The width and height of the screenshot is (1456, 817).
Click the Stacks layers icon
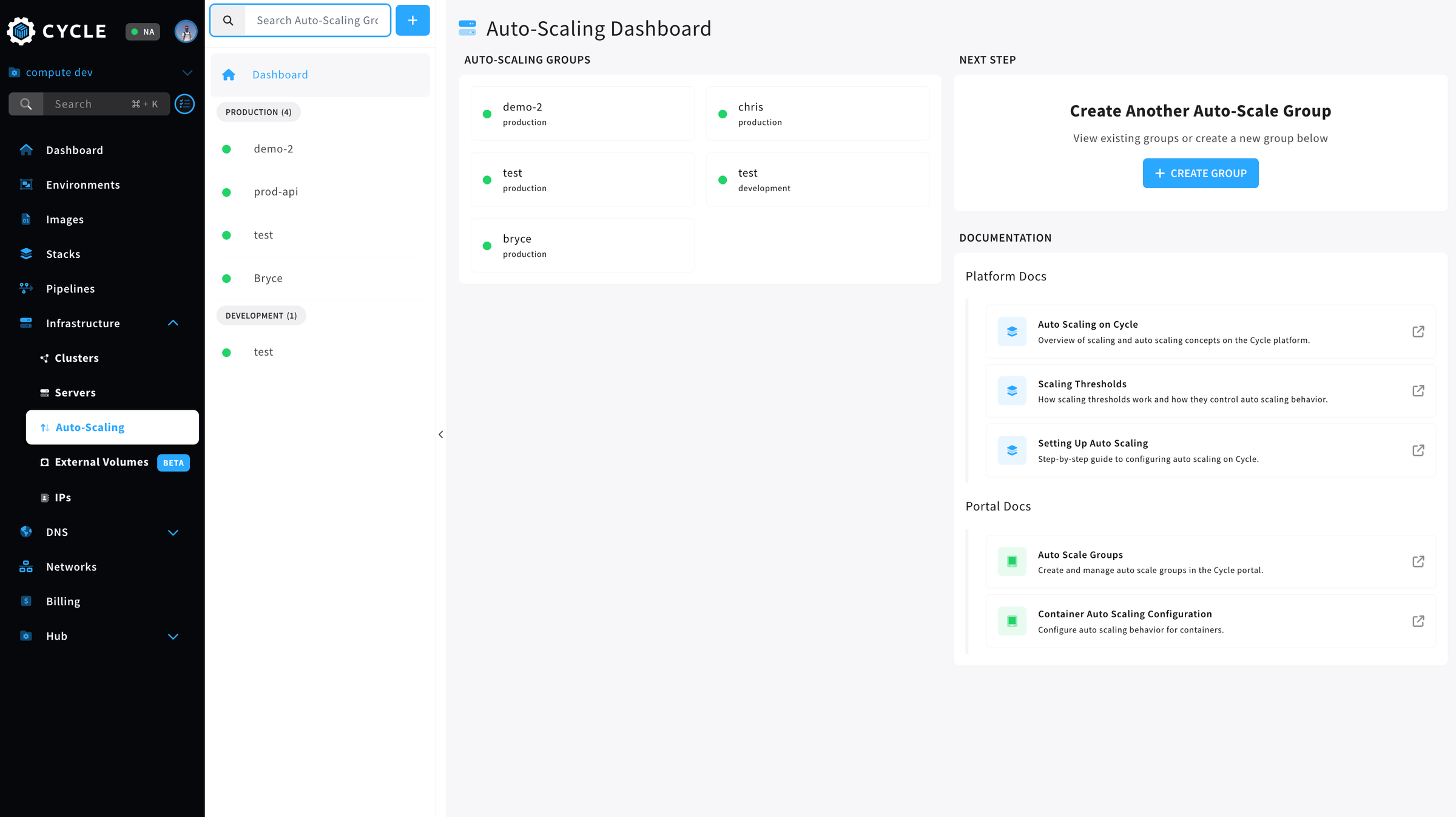[26, 254]
